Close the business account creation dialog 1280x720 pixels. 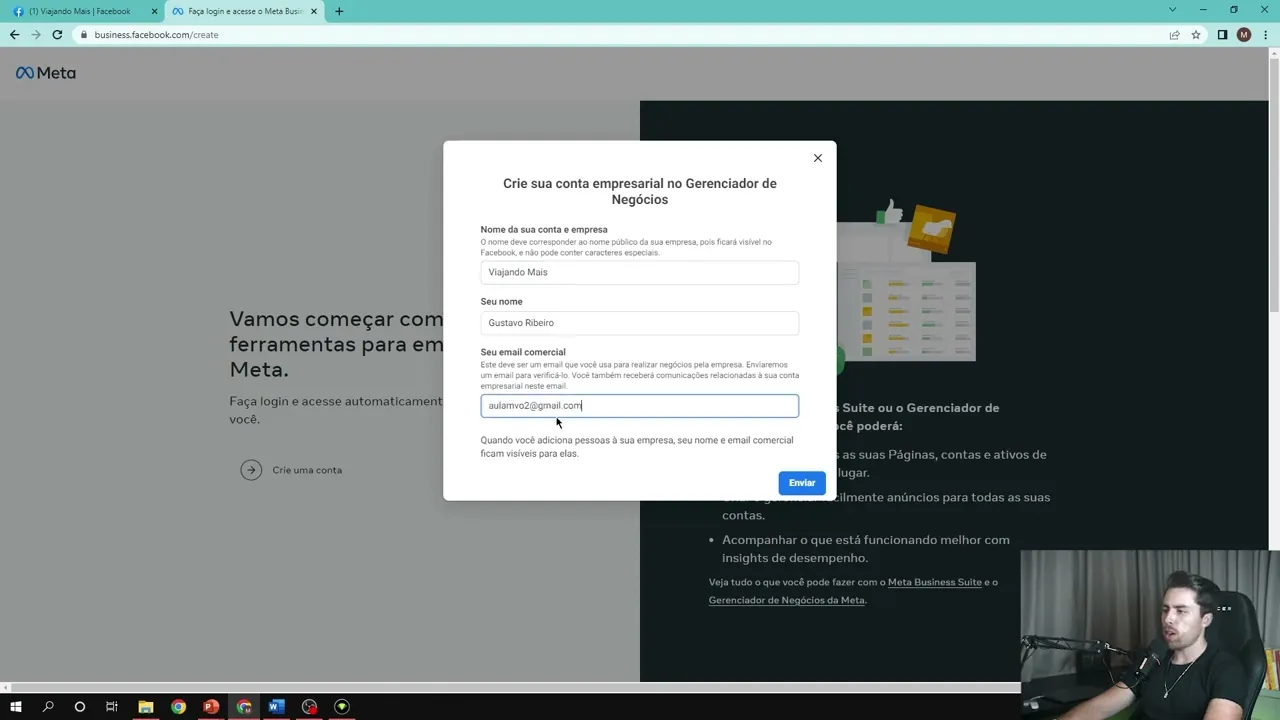coord(818,158)
